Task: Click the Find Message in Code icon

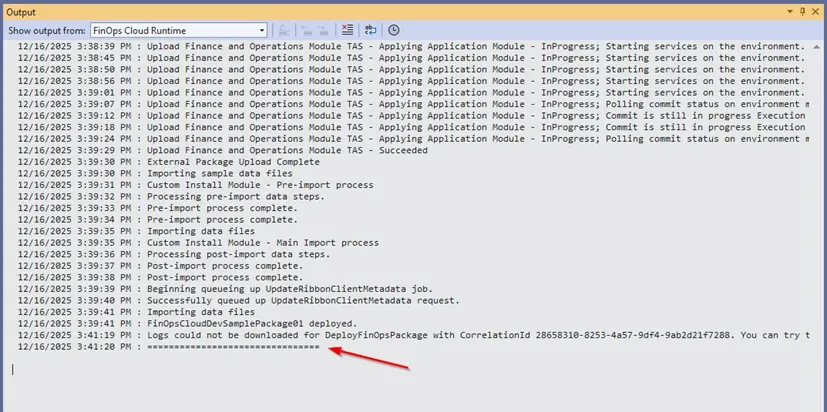Action: pyautogui.click(x=284, y=31)
